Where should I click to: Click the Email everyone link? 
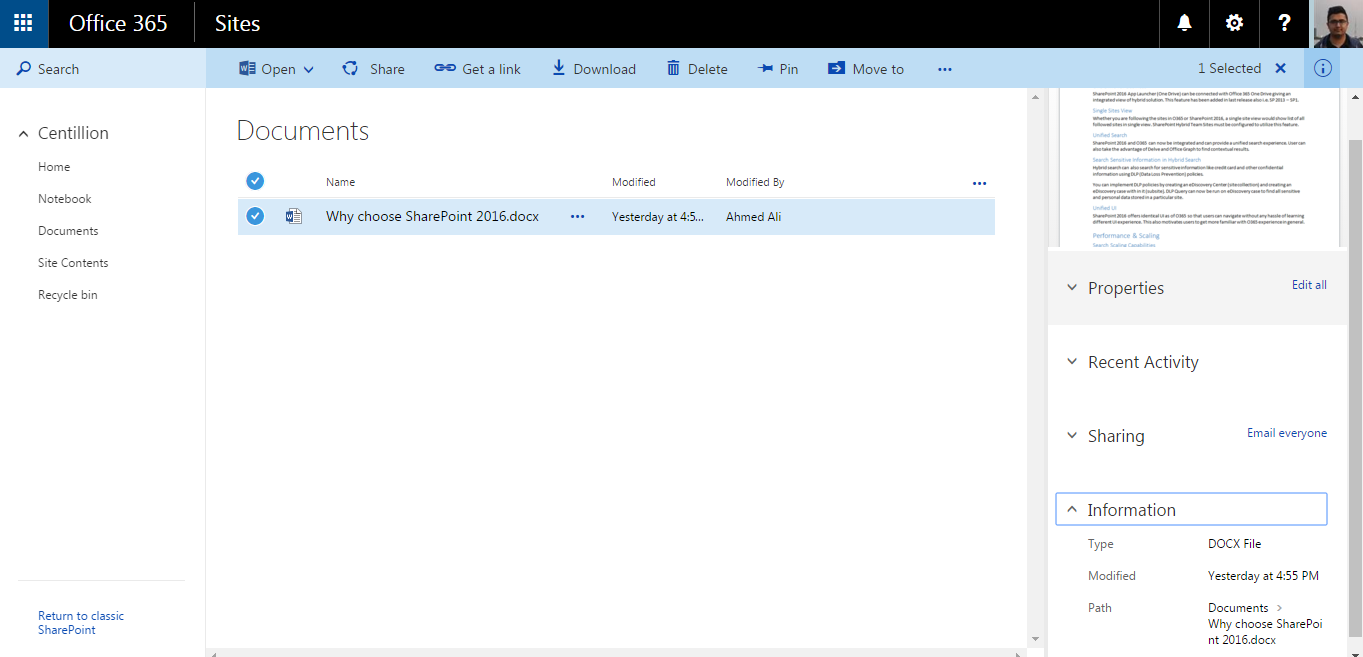(1286, 433)
